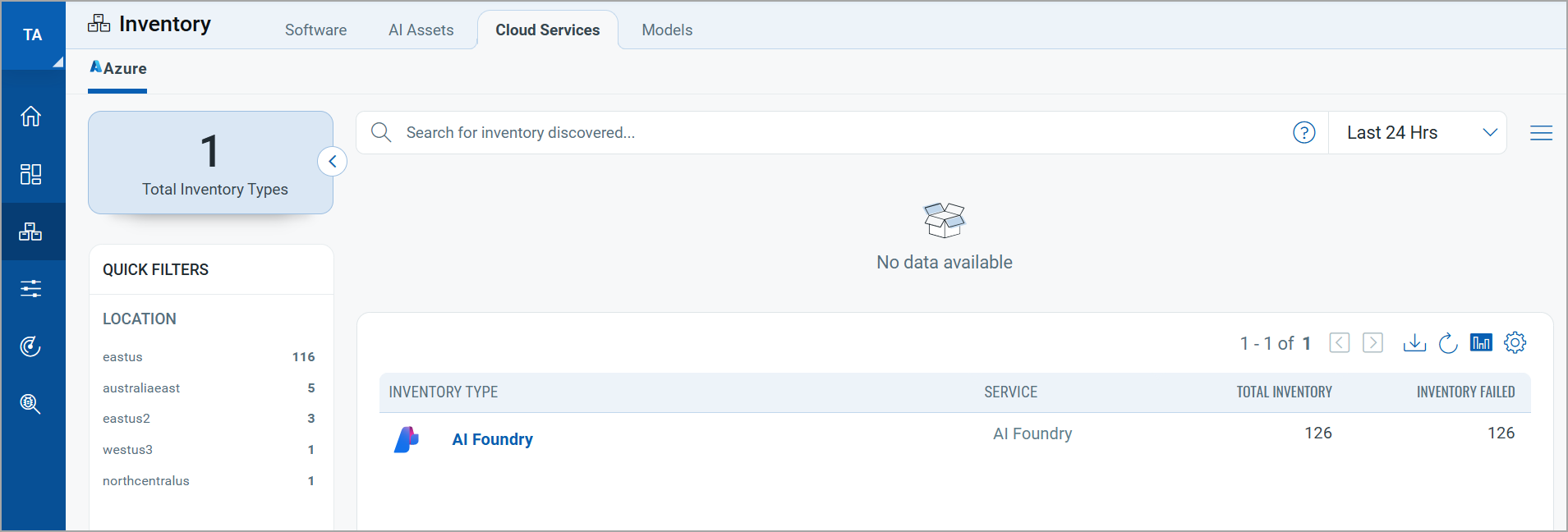
Task: Focus the inventory search field
Action: (x=842, y=132)
